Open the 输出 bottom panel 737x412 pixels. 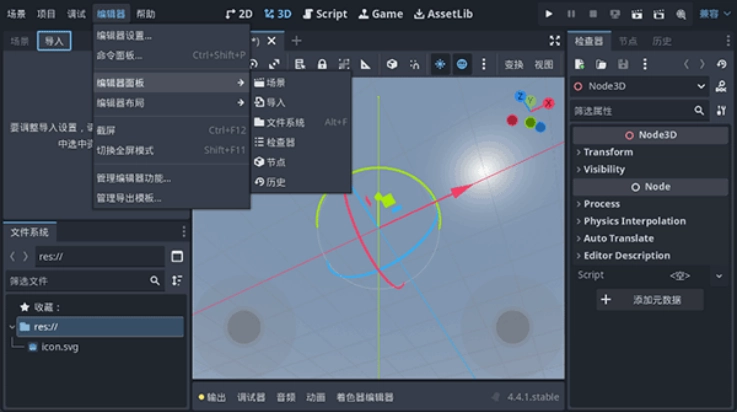[212, 397]
